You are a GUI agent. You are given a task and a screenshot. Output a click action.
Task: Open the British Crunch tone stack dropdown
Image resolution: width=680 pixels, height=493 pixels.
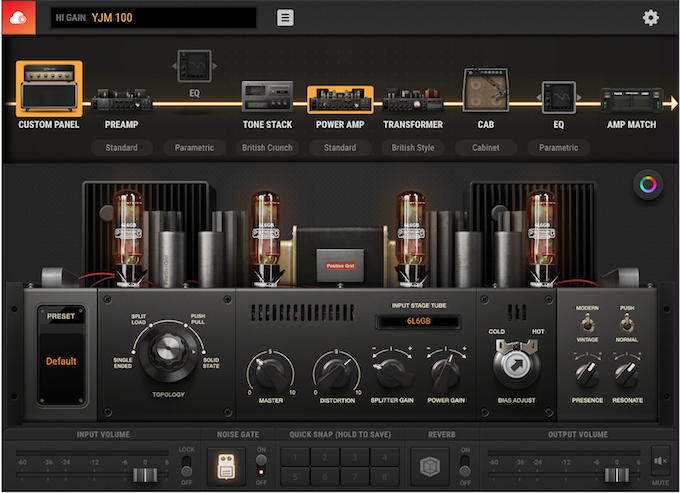(x=267, y=147)
